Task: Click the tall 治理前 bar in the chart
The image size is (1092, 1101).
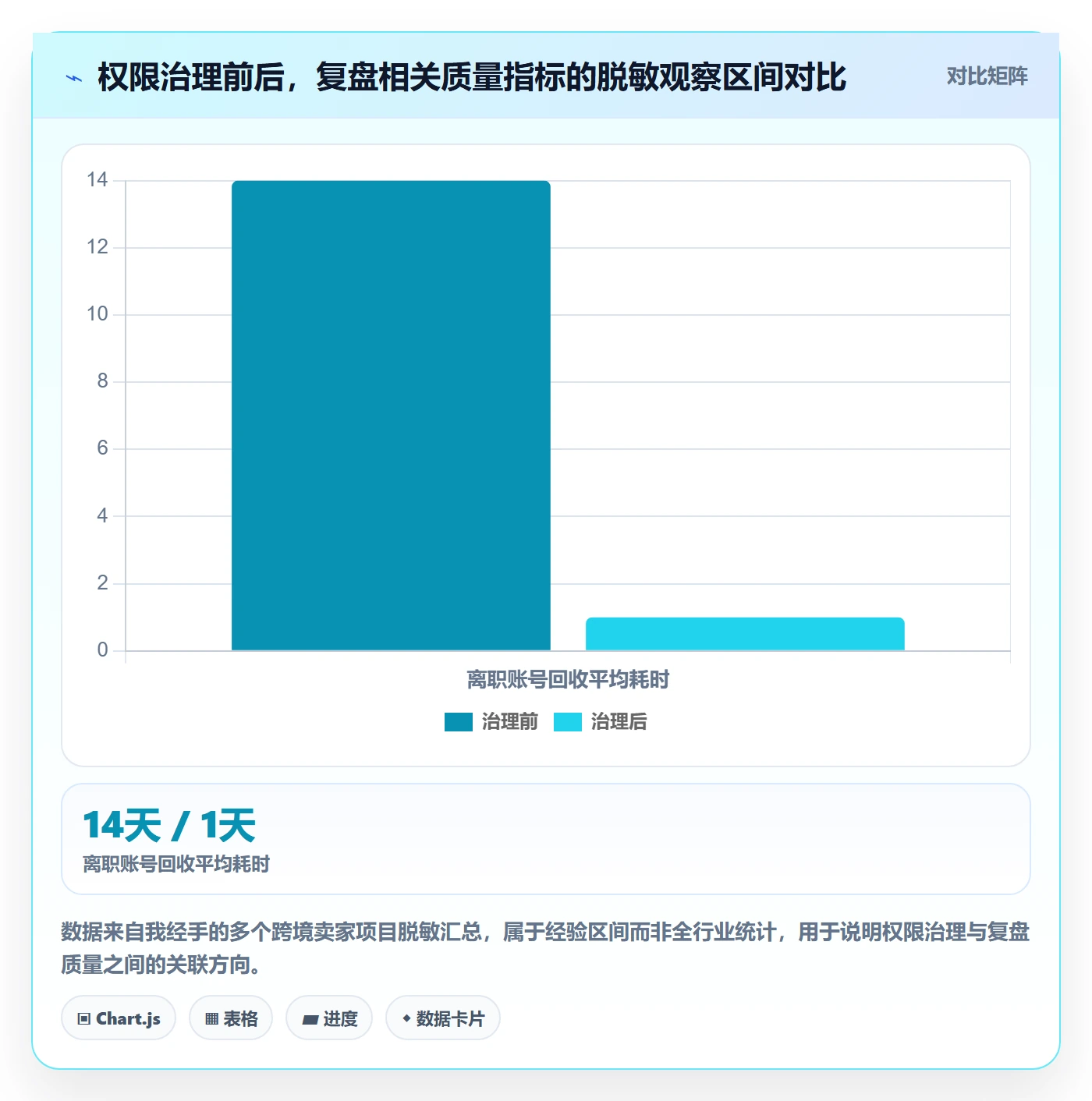Action: coord(391,416)
